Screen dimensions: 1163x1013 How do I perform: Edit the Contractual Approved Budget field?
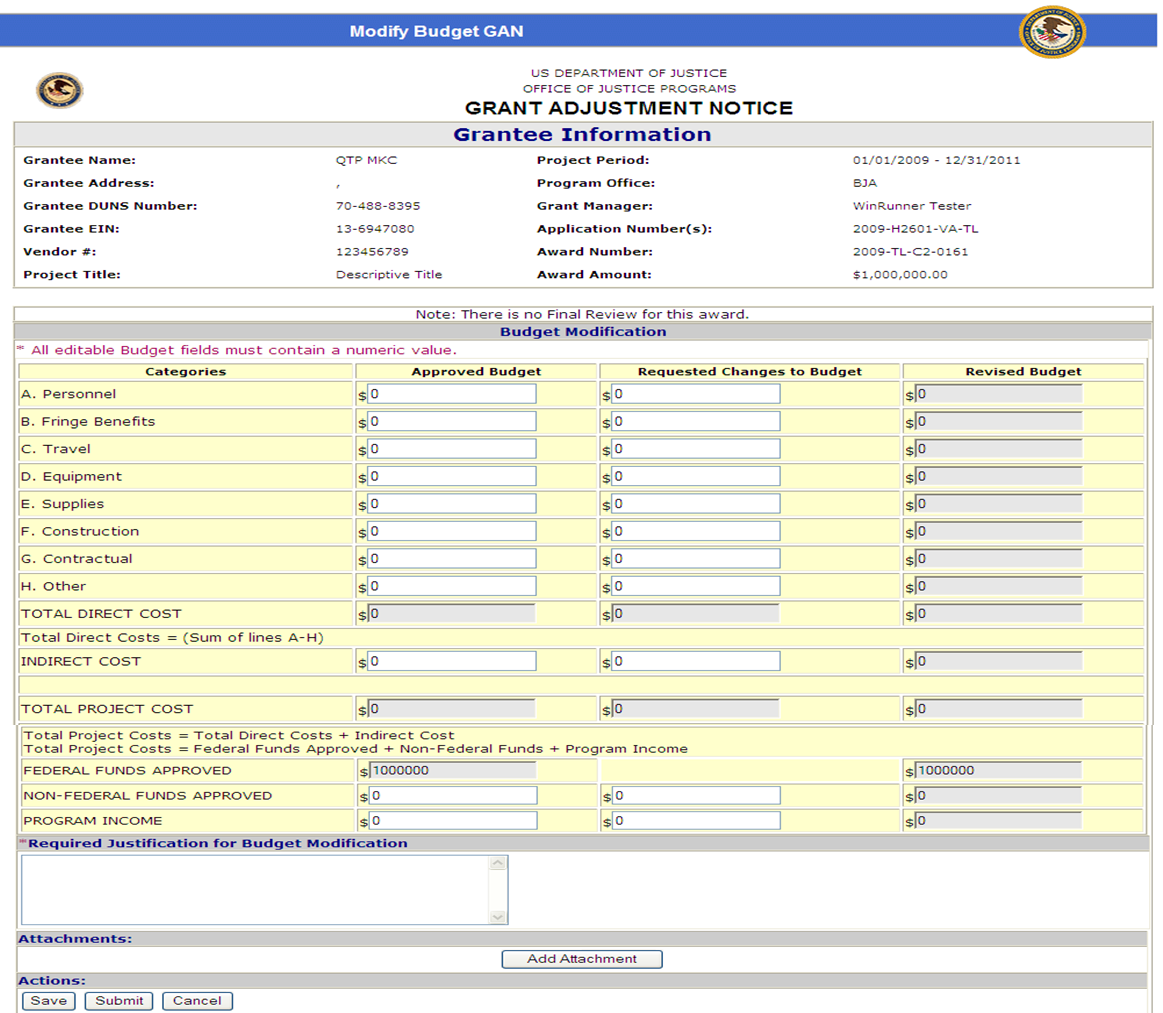452,559
